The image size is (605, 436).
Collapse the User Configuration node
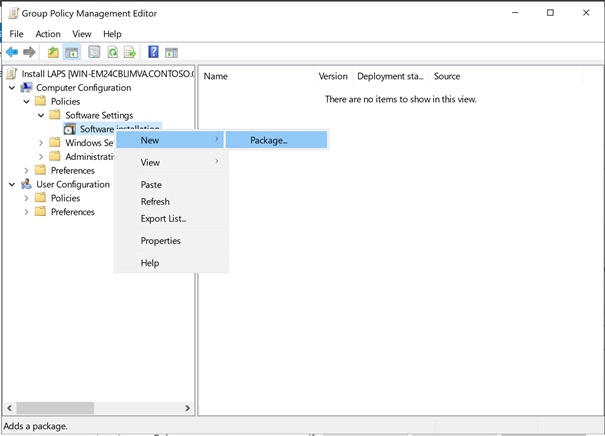[12, 184]
